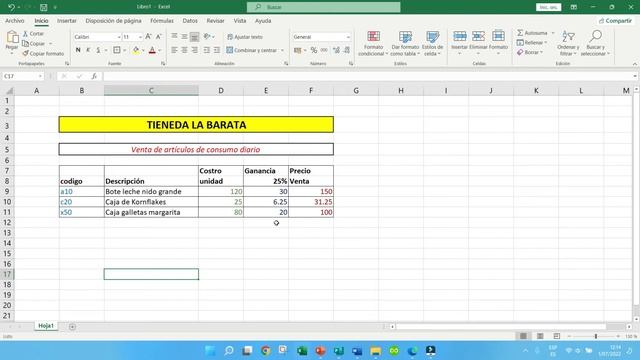Open Formato condicional menu
Screen dimensions: 640x360
point(373,43)
